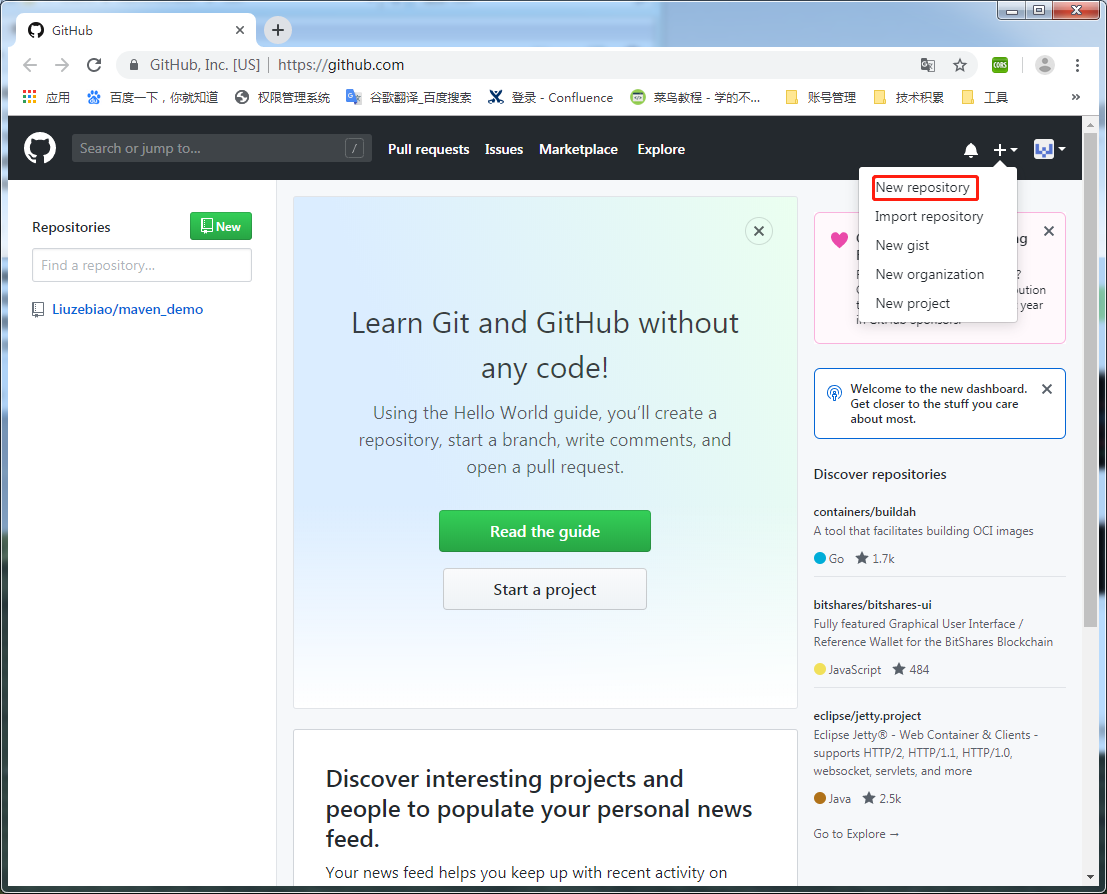Image resolution: width=1107 pixels, height=894 pixels.
Task: Click the scrollbar up arrow
Action: click(x=1090, y=124)
